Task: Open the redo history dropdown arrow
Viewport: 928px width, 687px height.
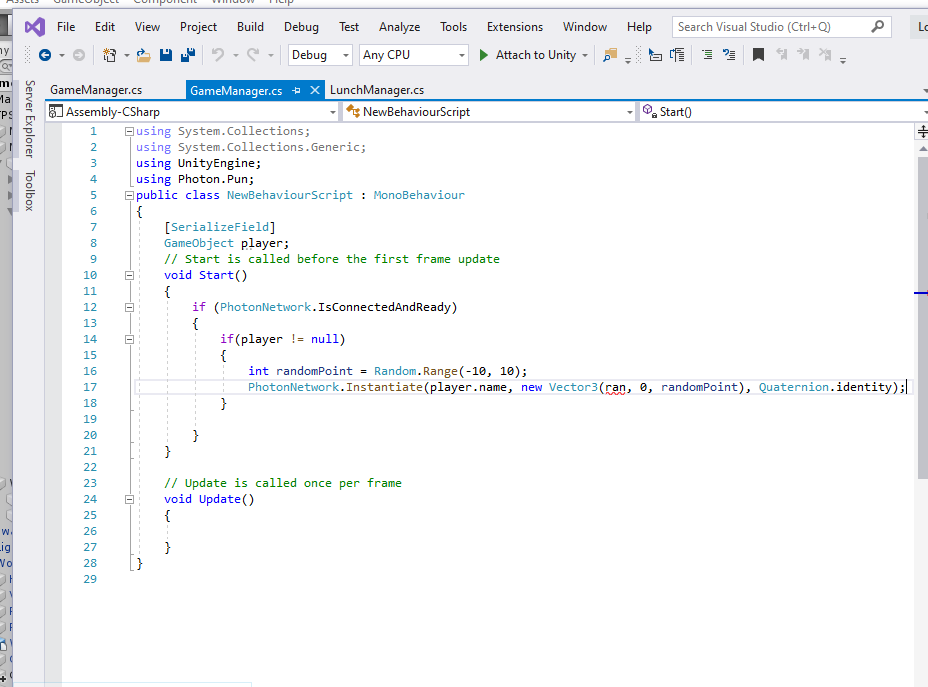Action: [270, 56]
